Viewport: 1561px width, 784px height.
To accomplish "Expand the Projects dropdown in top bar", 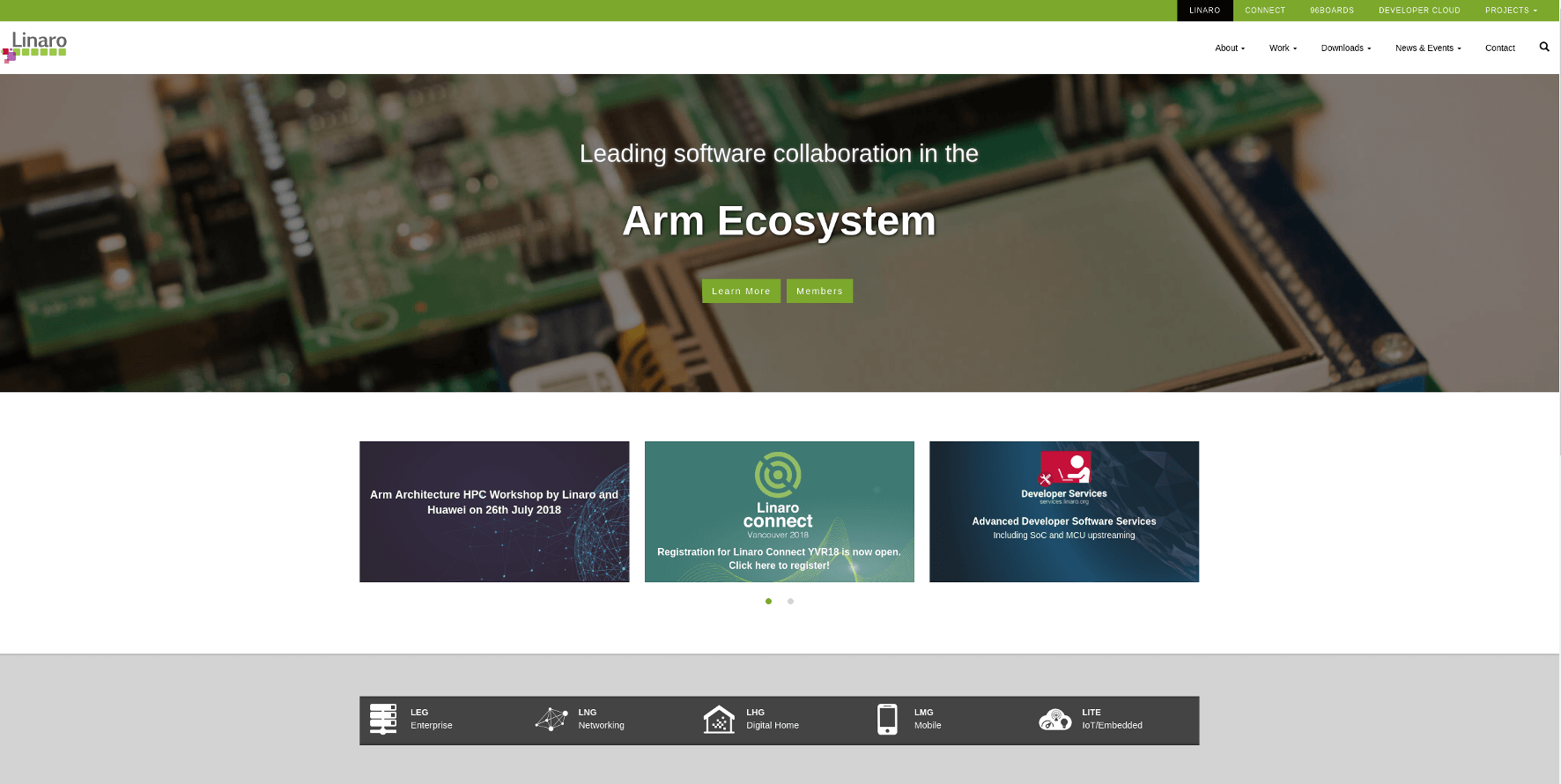I will [x=1511, y=11].
